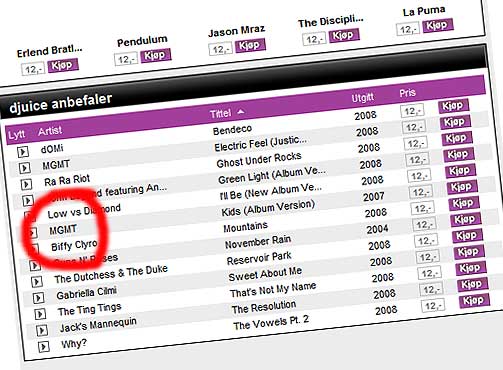Click Kjøp for That's Not My Name
The width and height of the screenshot is (503, 370).
pos(470,268)
